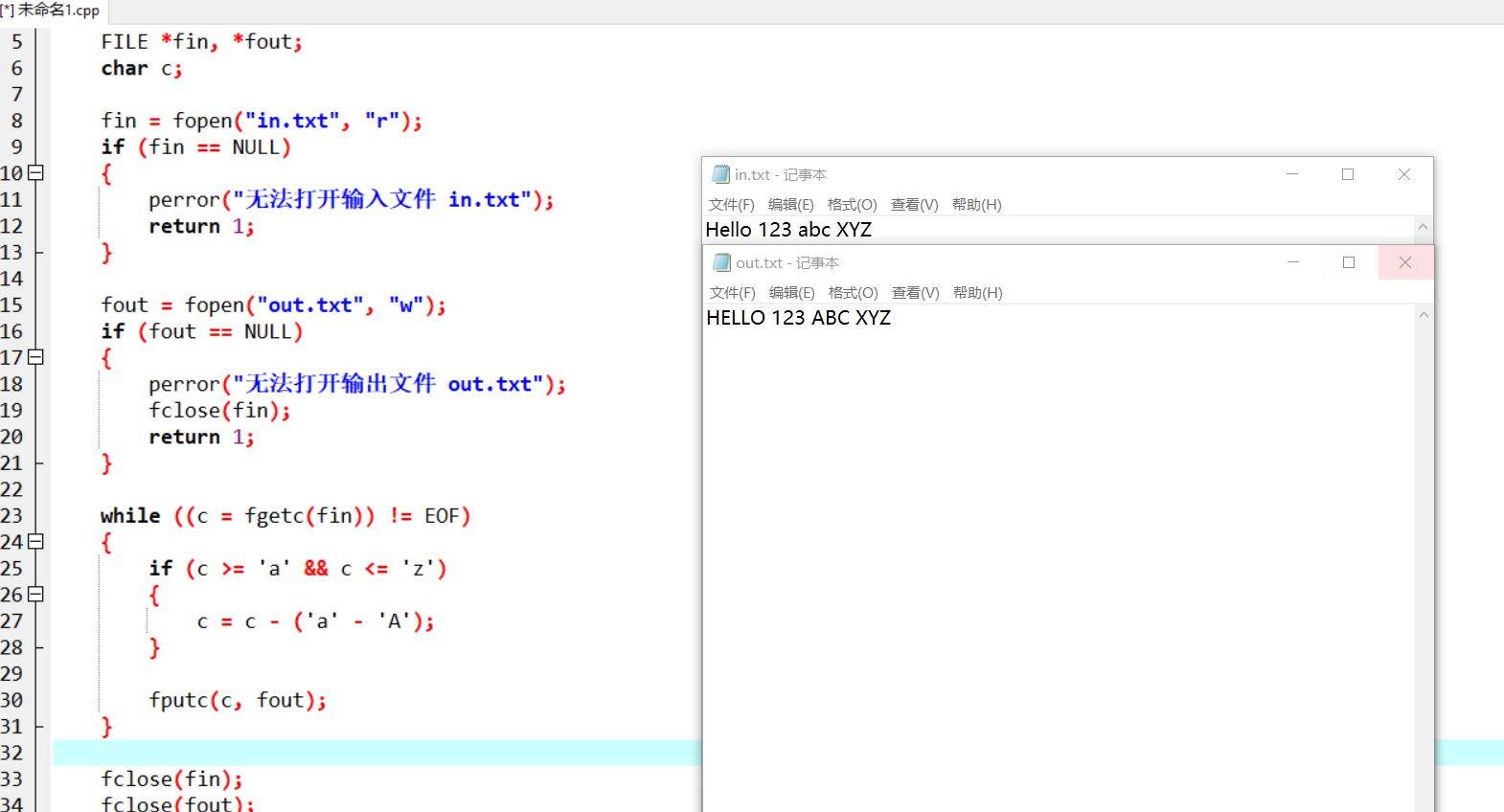1504x812 pixels.
Task: Click line number 15 in the gutter
Action: click(x=11, y=305)
